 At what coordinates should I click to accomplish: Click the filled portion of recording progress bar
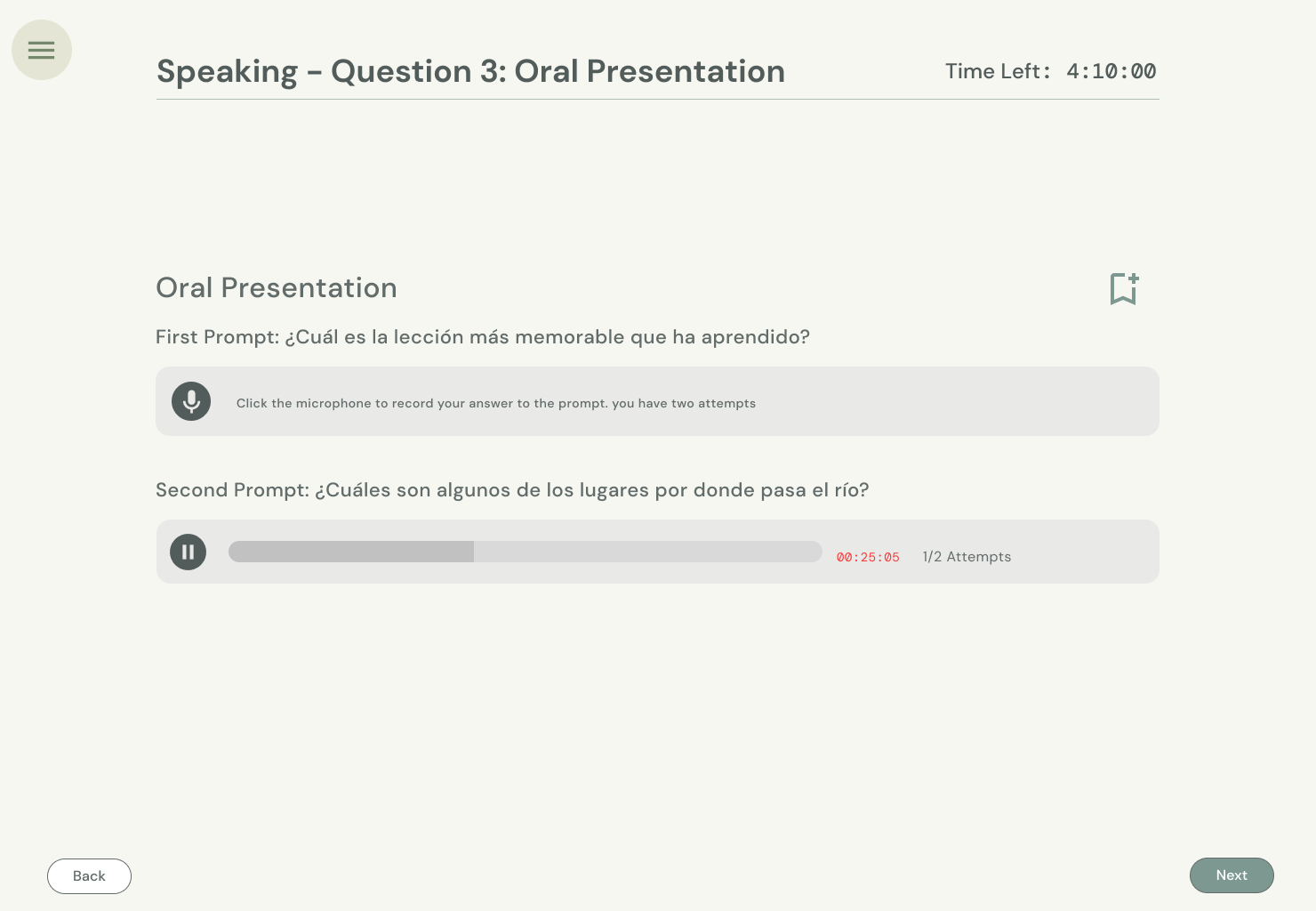point(350,552)
